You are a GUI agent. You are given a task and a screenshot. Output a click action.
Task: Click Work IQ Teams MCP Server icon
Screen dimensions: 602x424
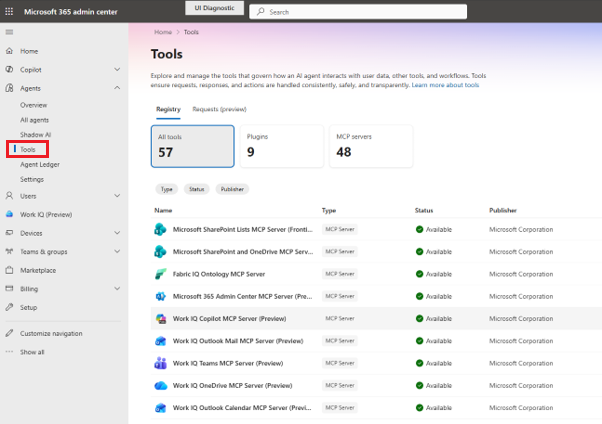160,363
